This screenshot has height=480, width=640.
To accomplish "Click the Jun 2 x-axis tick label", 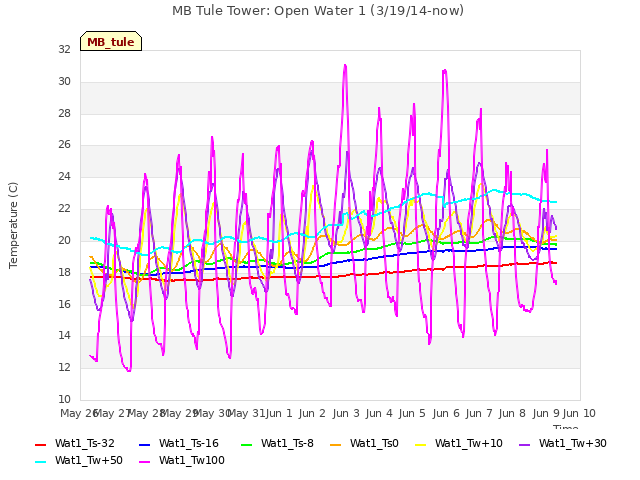I will click(x=312, y=413).
